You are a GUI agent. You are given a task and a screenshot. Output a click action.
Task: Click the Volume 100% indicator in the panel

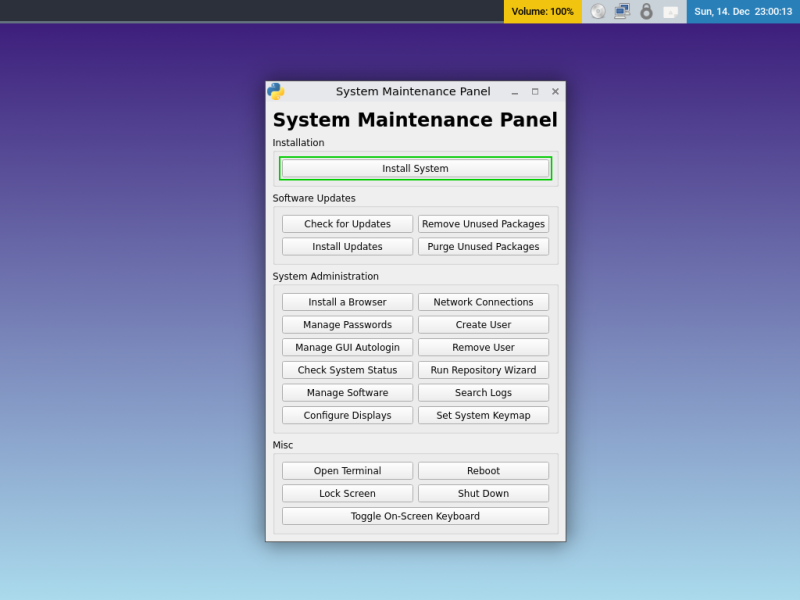541,12
